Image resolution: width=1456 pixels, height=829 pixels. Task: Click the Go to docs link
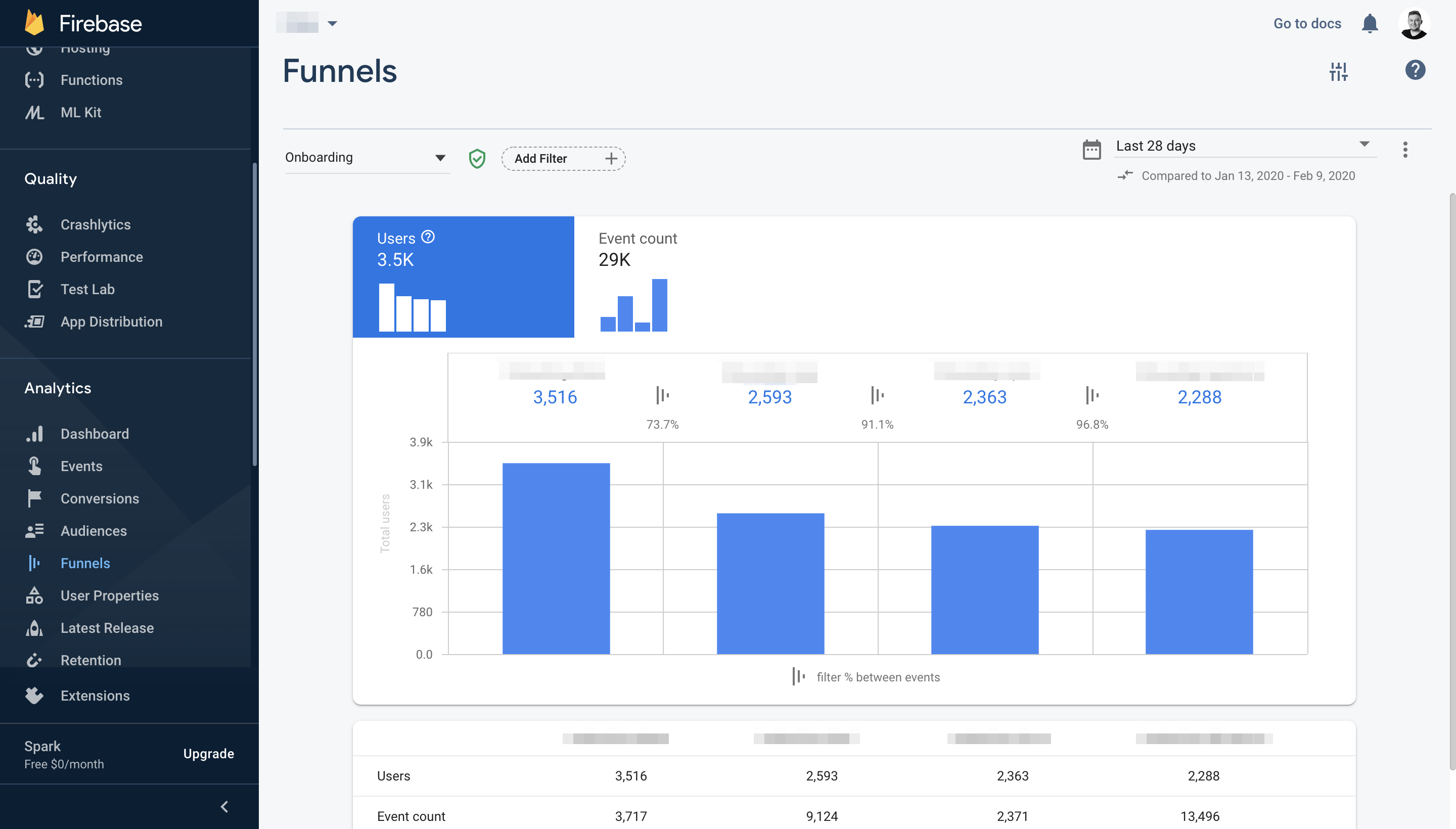1307,23
